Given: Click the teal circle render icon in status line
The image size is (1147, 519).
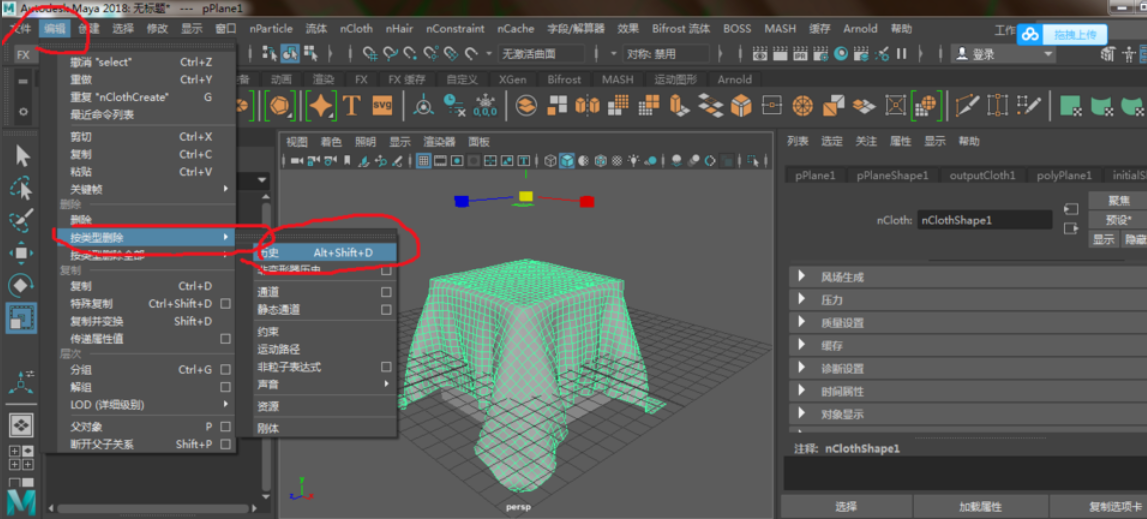Looking at the screenshot, I should pyautogui.click(x=841, y=53).
